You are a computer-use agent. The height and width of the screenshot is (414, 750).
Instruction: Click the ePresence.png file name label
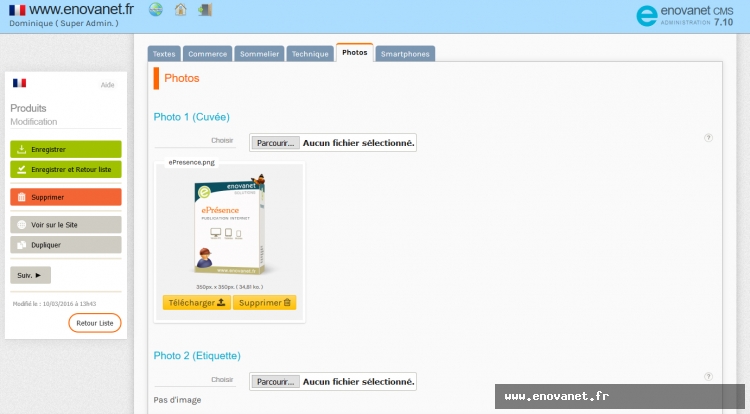tap(191, 163)
